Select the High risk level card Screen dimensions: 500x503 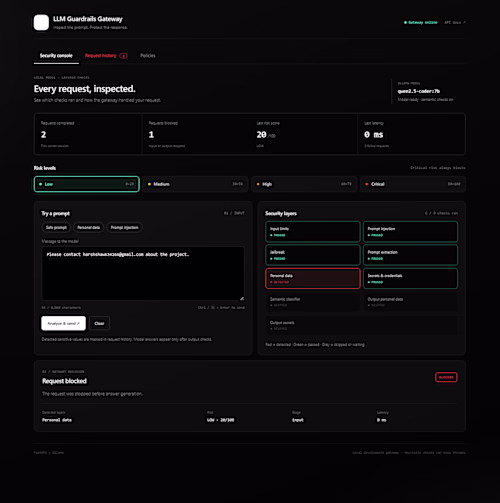click(x=304, y=184)
